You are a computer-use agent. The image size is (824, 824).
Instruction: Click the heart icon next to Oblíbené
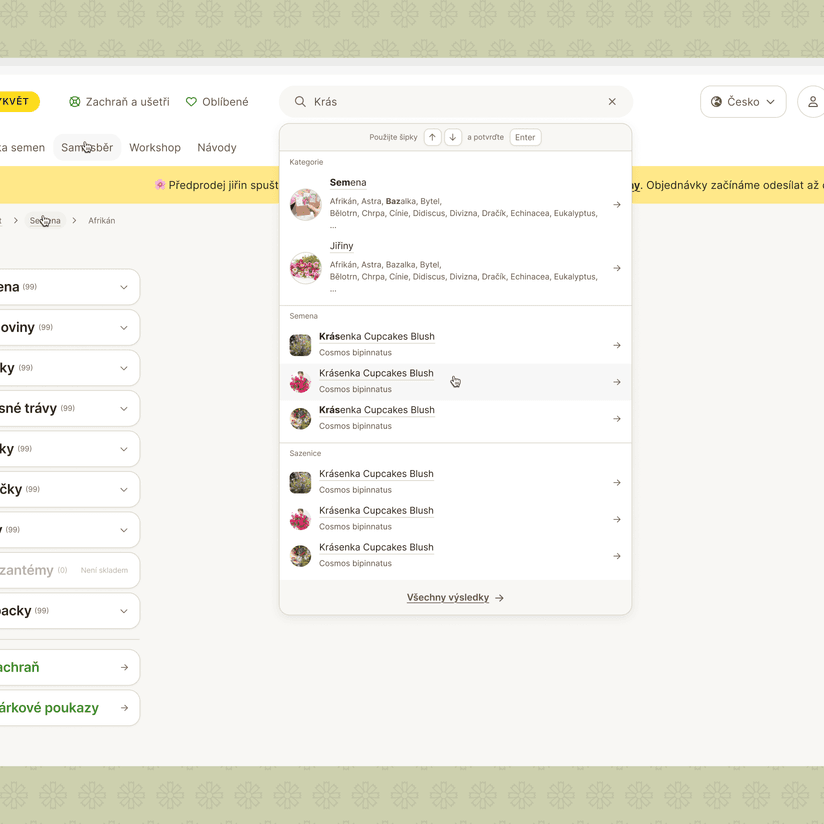191,101
